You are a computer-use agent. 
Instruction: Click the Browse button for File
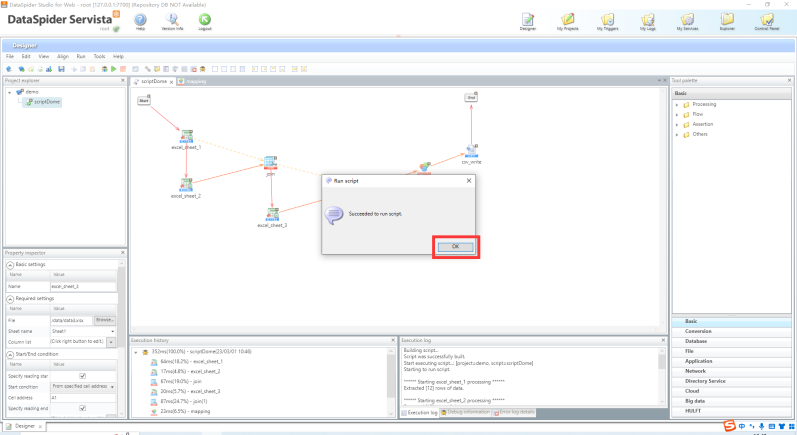point(105,320)
